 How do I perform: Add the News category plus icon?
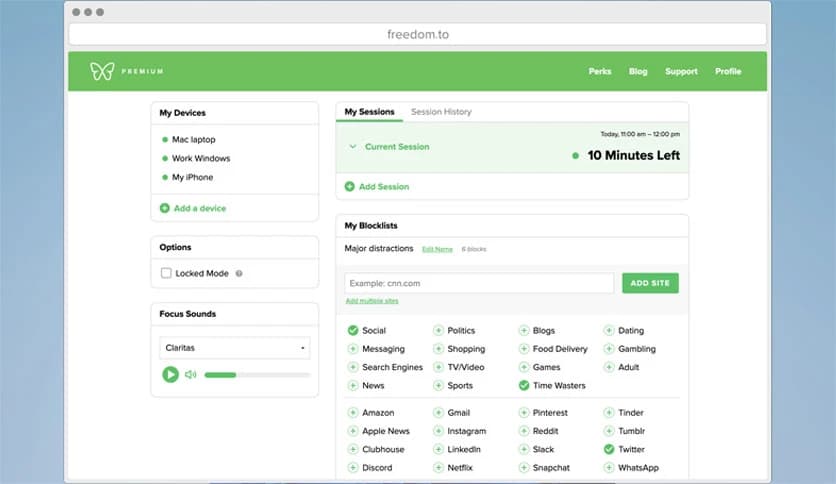point(353,385)
